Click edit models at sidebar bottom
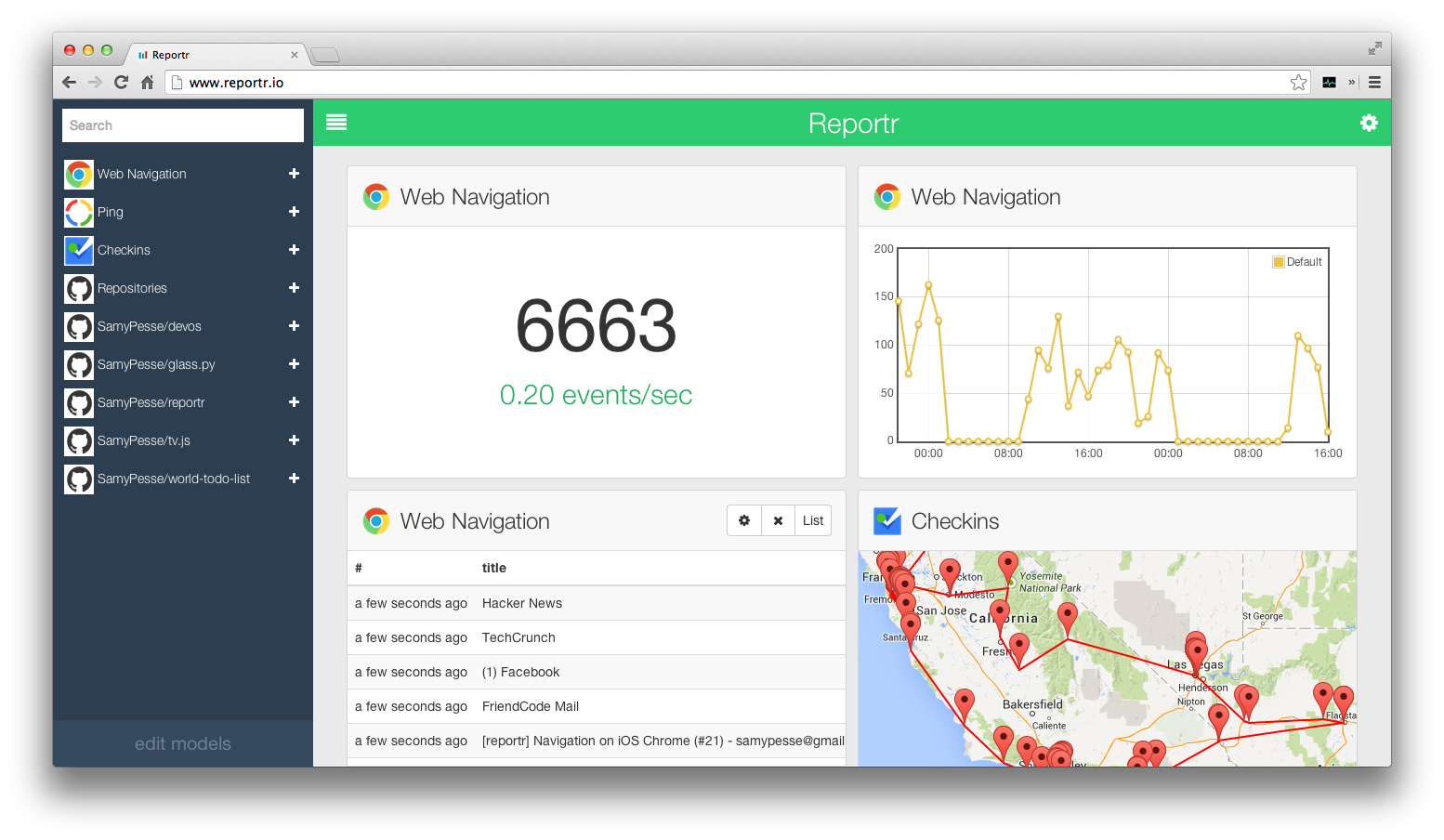The width and height of the screenshot is (1444, 840). pyautogui.click(x=183, y=743)
